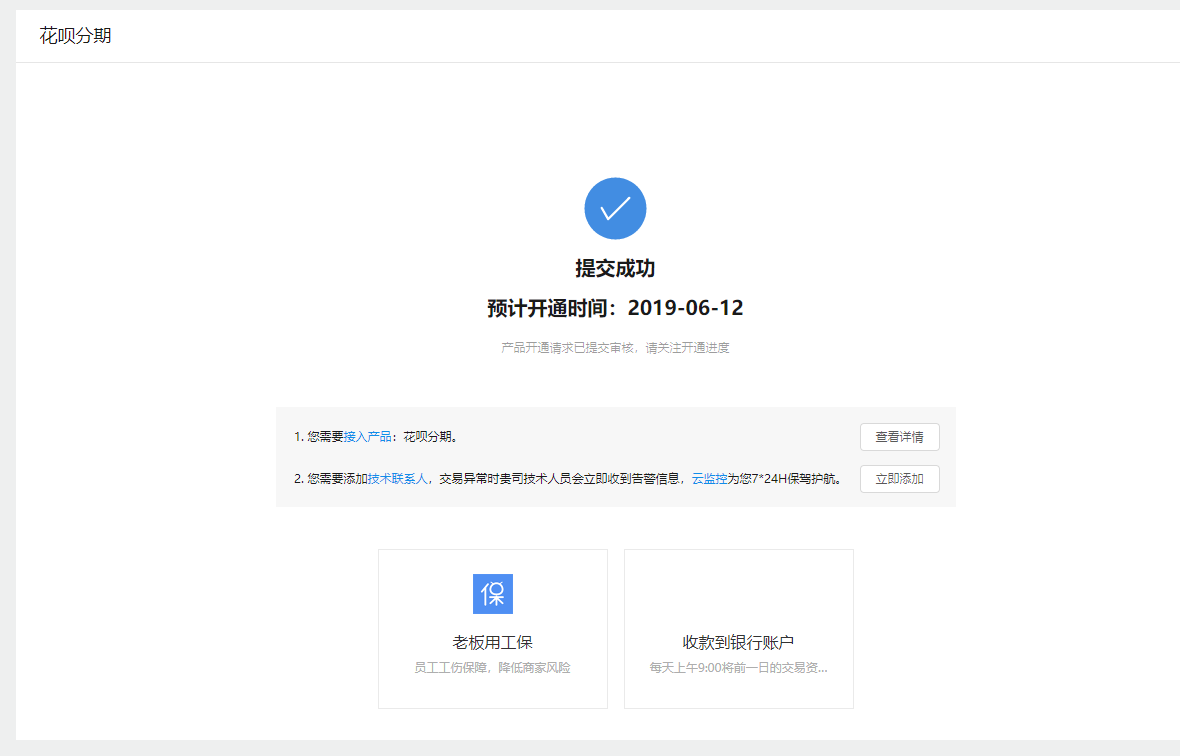Click the 预计开通时间：2019-06-12 text

point(616,308)
